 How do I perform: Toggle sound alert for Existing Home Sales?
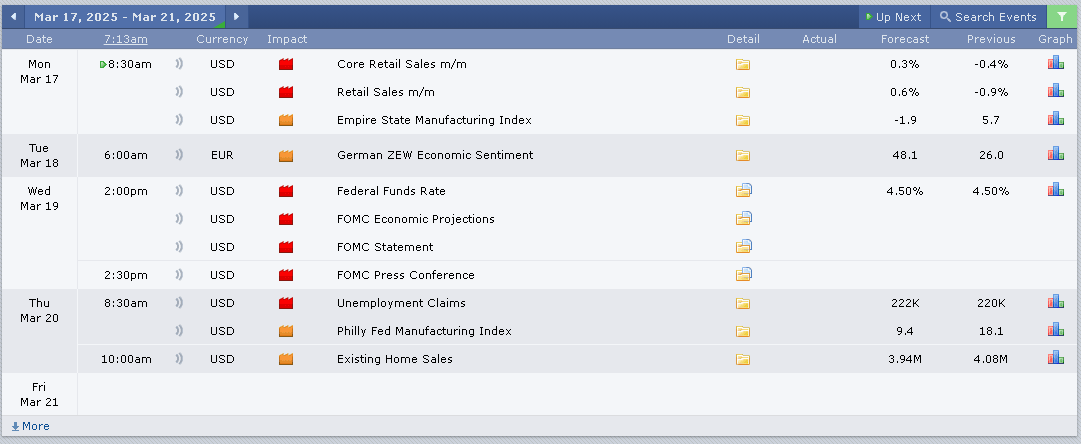(x=180, y=359)
